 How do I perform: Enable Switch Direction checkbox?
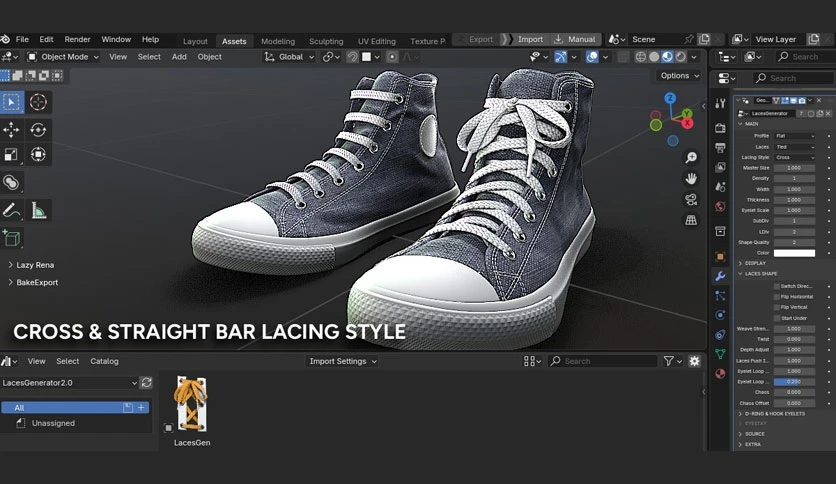pyautogui.click(x=776, y=286)
